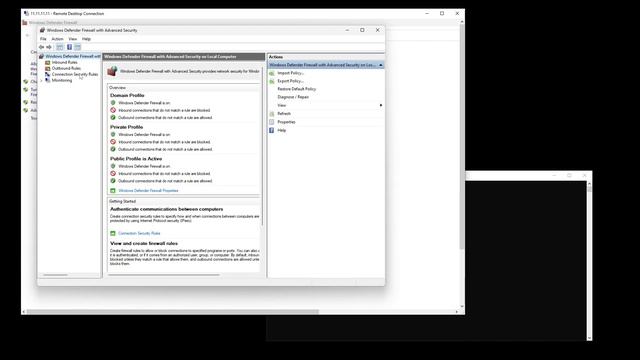Screen dimensions: 640x360
Task: Select Connection Security Rules in the tree
Action: tap(75, 74)
